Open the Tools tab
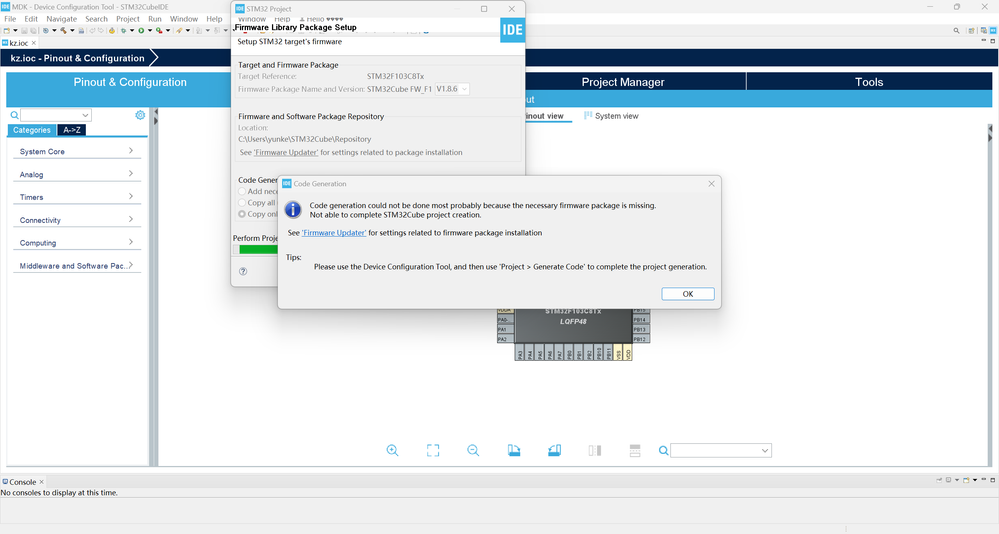 point(869,82)
